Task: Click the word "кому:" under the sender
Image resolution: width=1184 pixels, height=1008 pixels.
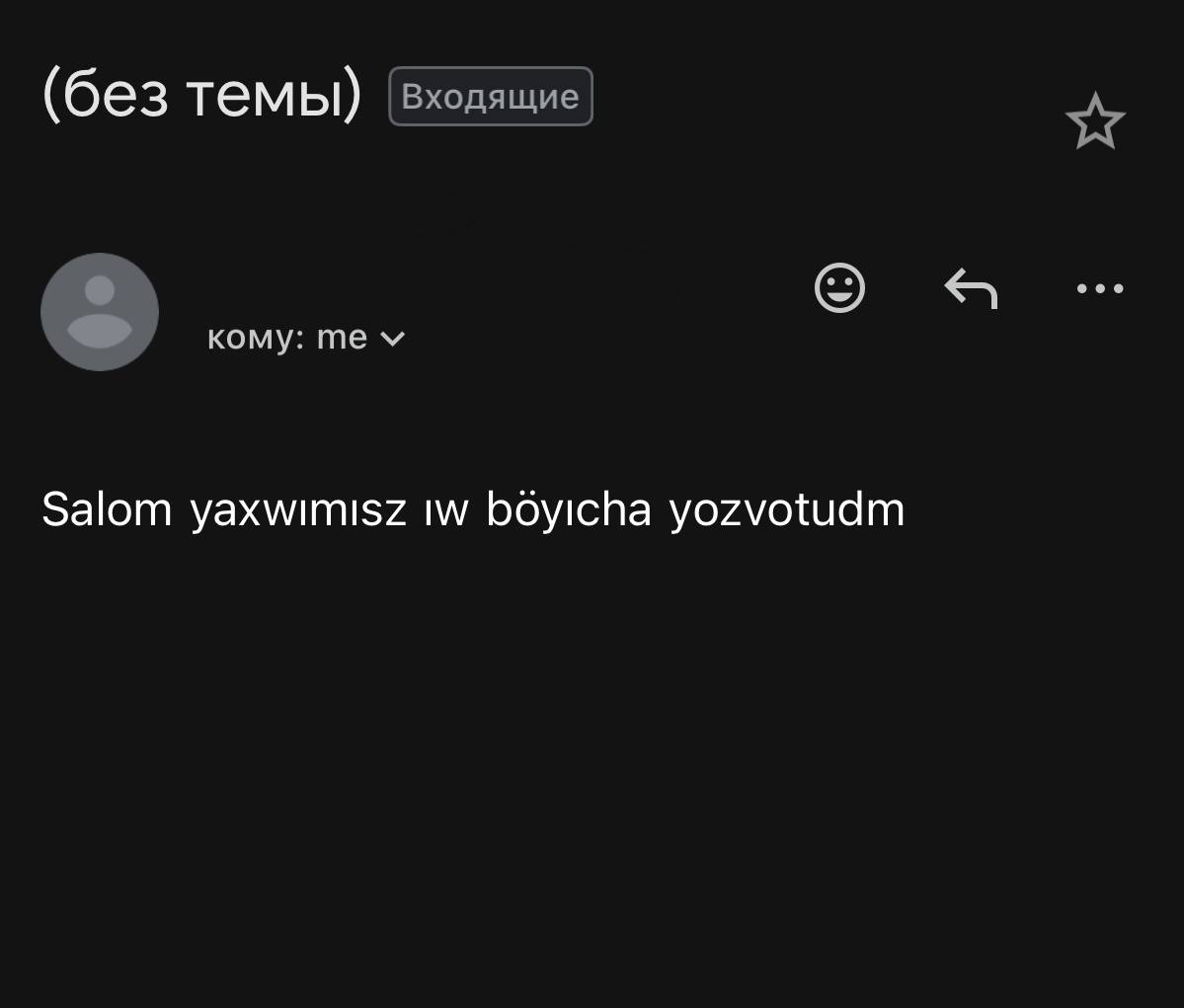Action: point(256,338)
